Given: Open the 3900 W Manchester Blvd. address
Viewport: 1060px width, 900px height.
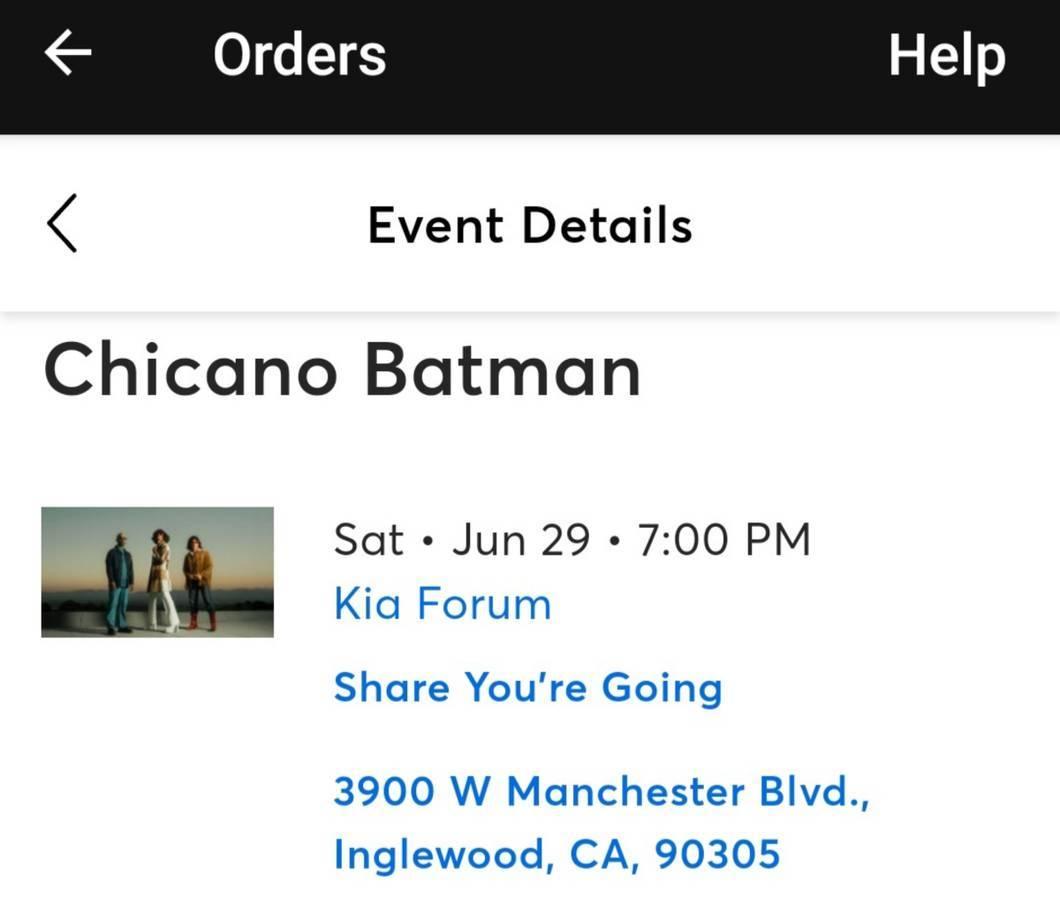Looking at the screenshot, I should click(x=602, y=791).
